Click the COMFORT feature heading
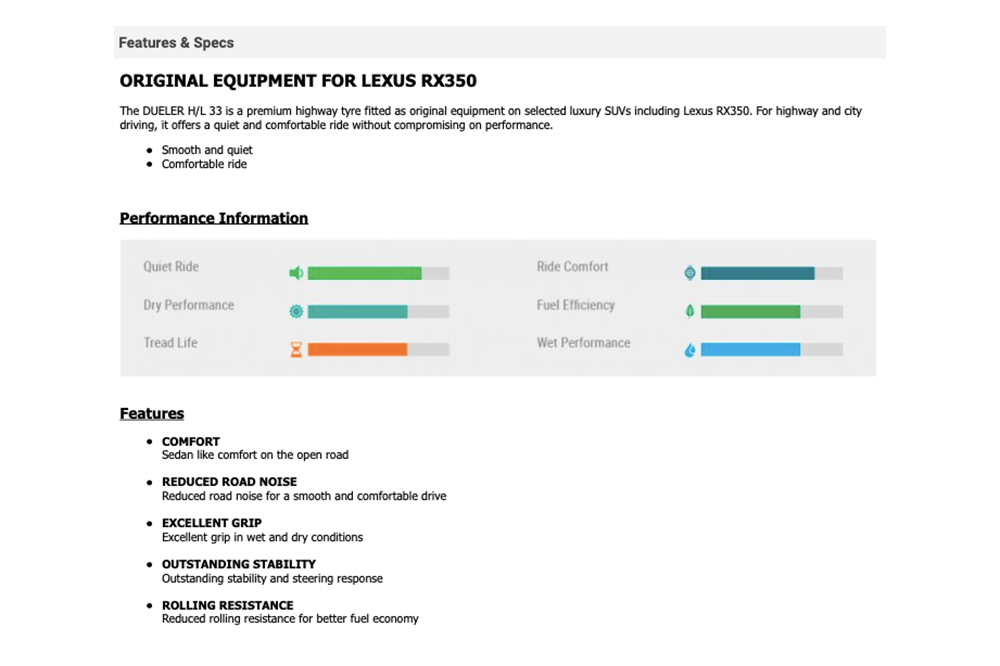Screen dimensions: 1000x666 [191, 441]
